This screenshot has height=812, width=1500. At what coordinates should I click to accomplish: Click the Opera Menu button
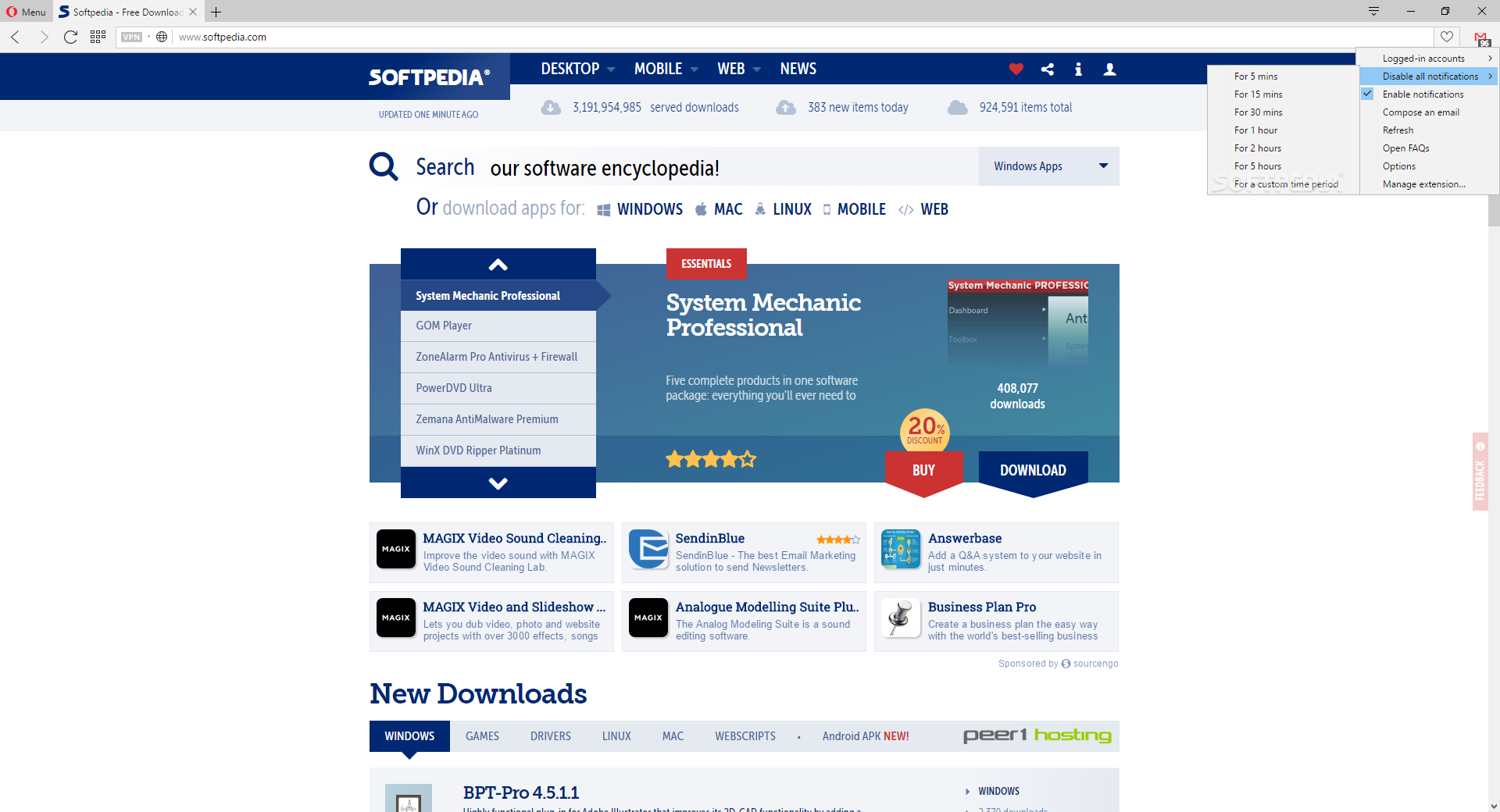point(26,12)
